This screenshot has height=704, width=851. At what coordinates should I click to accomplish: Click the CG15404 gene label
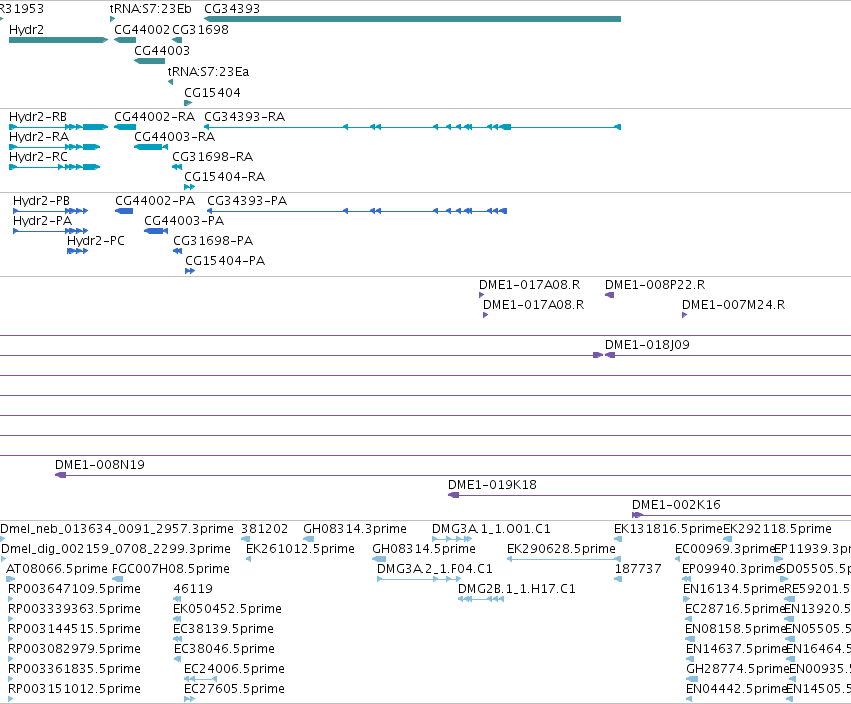point(212,93)
